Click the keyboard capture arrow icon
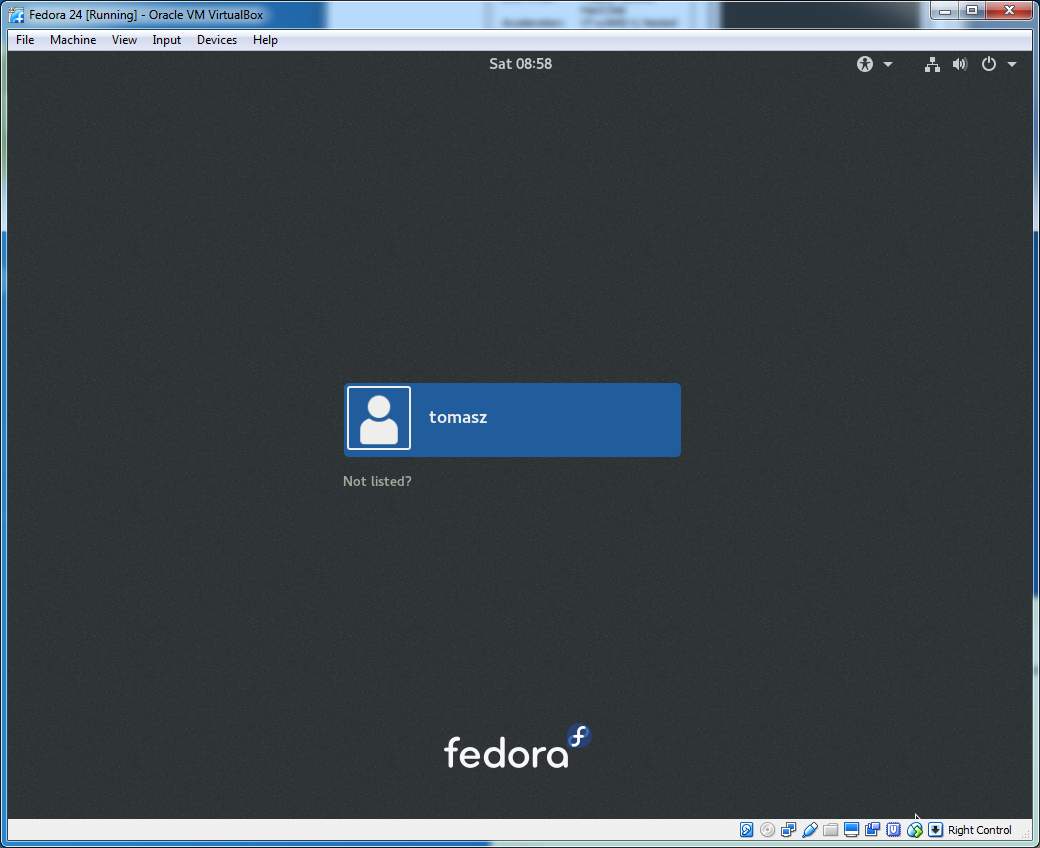1040x848 pixels. click(x=935, y=829)
